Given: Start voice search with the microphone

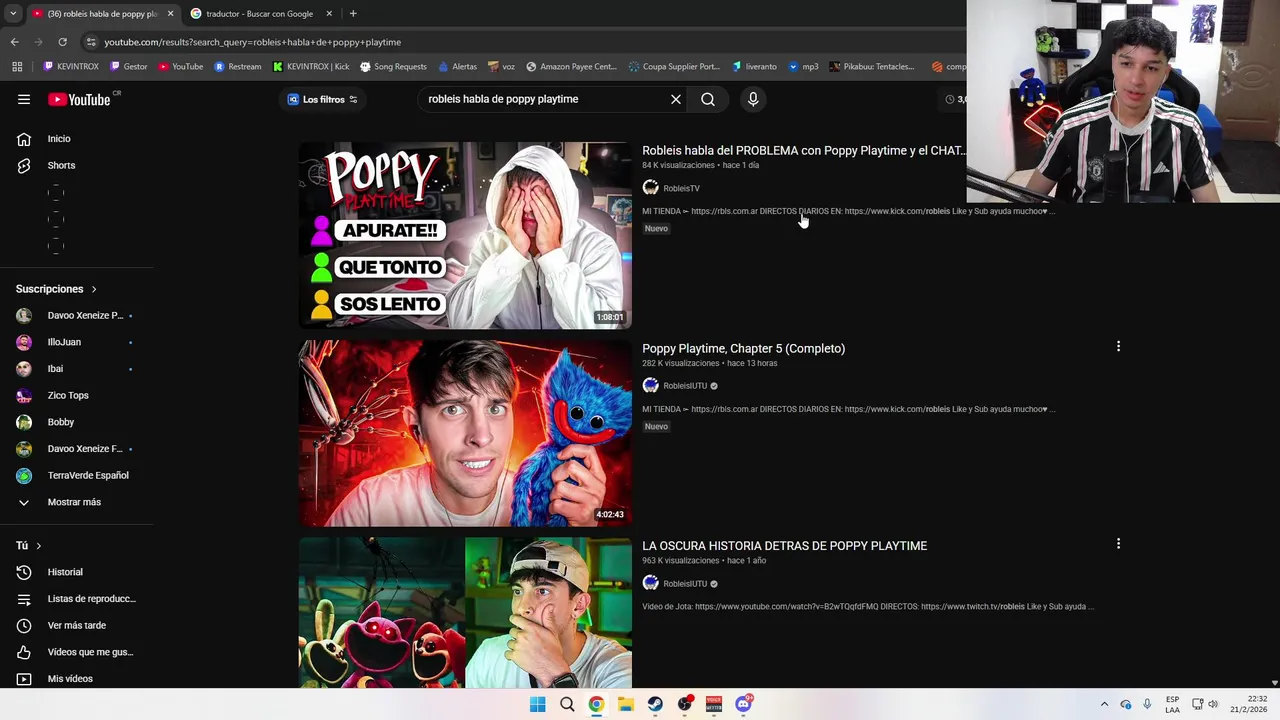Looking at the screenshot, I should (x=753, y=99).
